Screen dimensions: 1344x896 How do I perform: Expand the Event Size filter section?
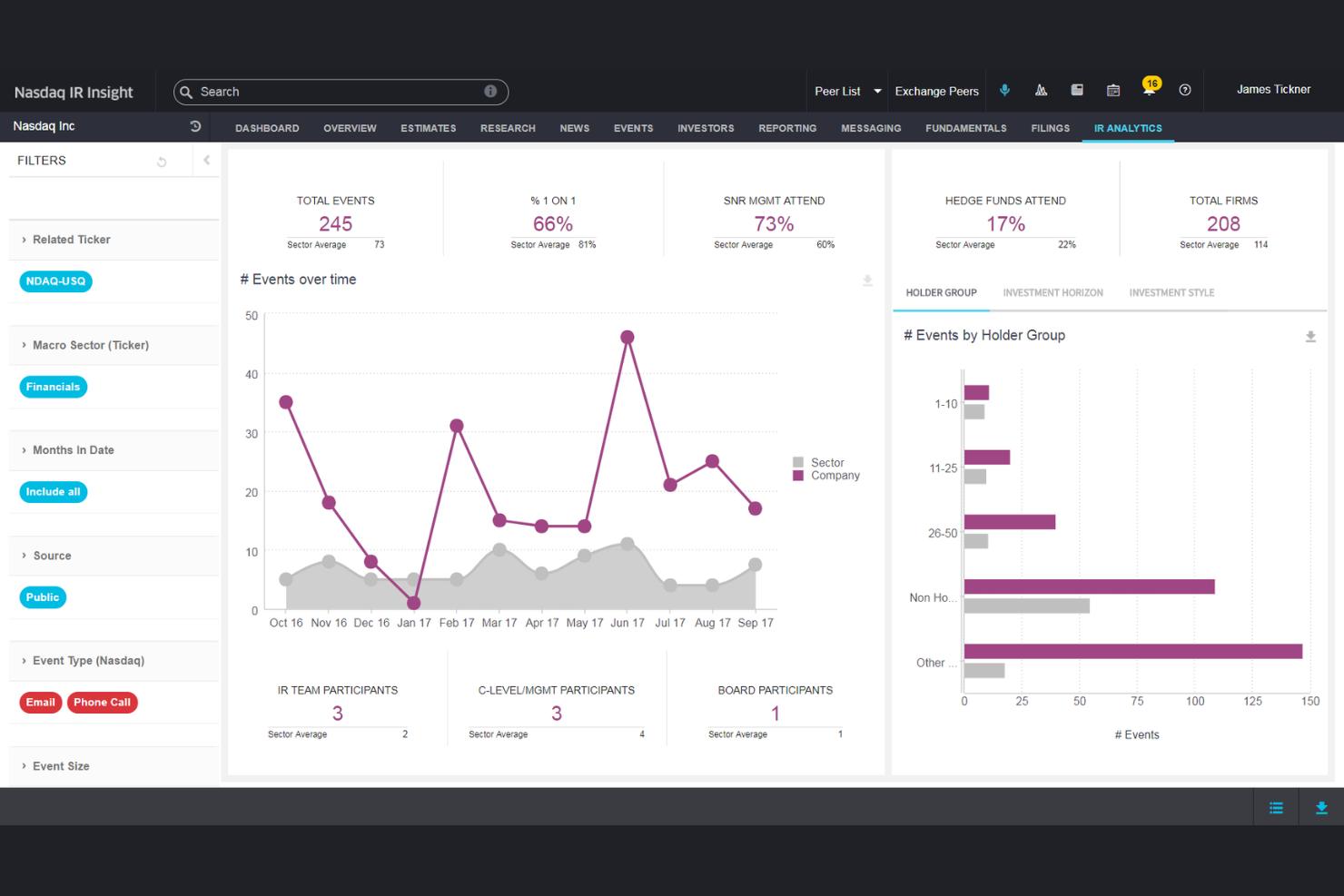(x=61, y=765)
